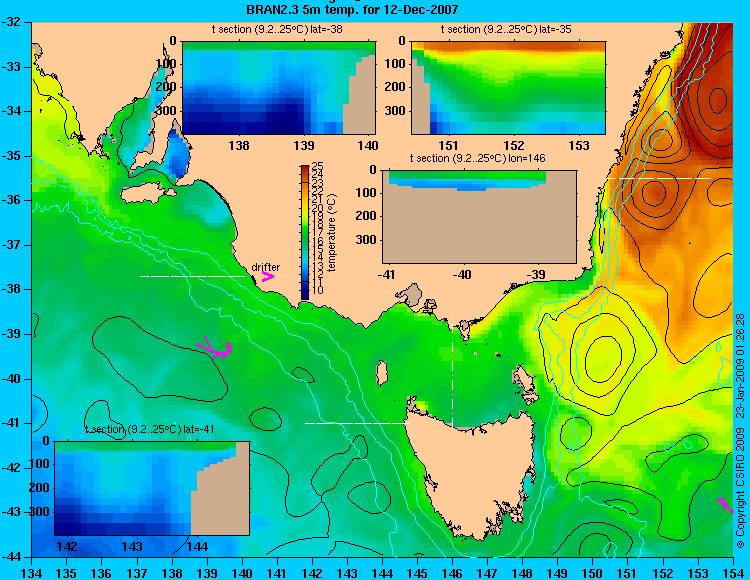Click the white dash-dot section line at longitude 146
This screenshot has width=750, height=580.
coord(452,369)
